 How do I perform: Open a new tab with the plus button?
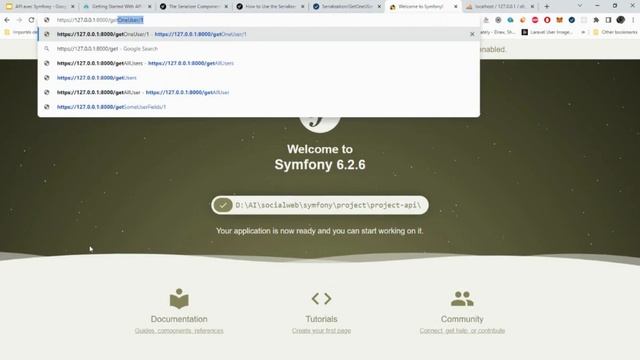point(547,7)
